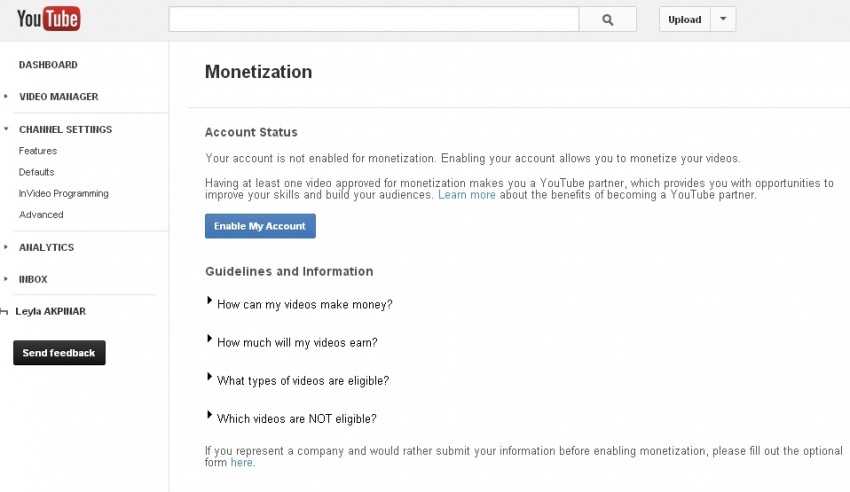
Task: Follow the Learn more link
Action: [x=467, y=195]
